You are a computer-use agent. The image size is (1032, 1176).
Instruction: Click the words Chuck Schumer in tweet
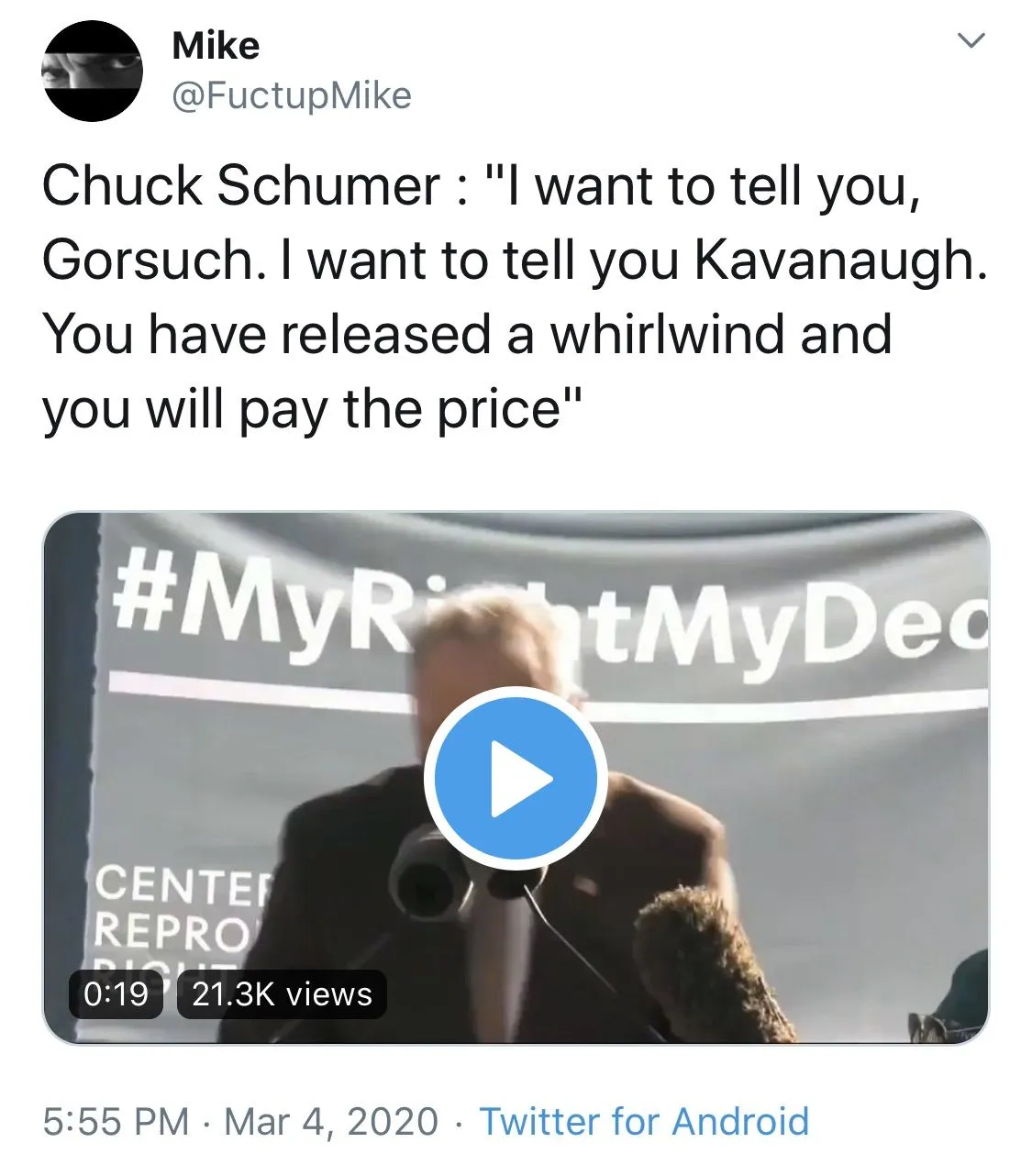click(241, 186)
